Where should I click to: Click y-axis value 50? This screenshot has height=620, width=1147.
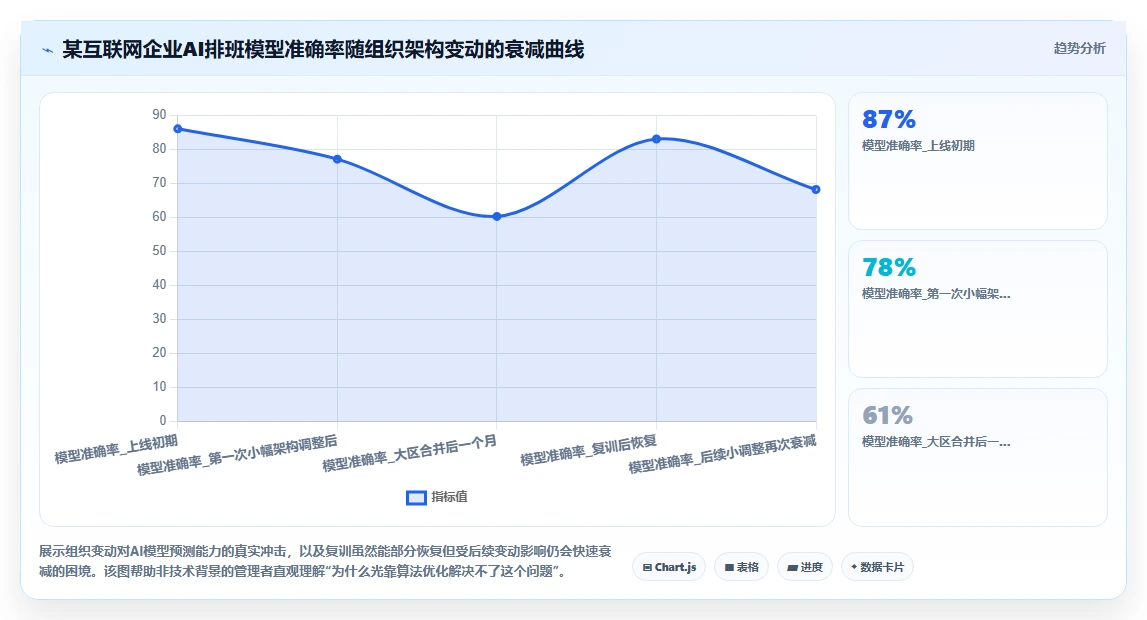[x=159, y=251]
